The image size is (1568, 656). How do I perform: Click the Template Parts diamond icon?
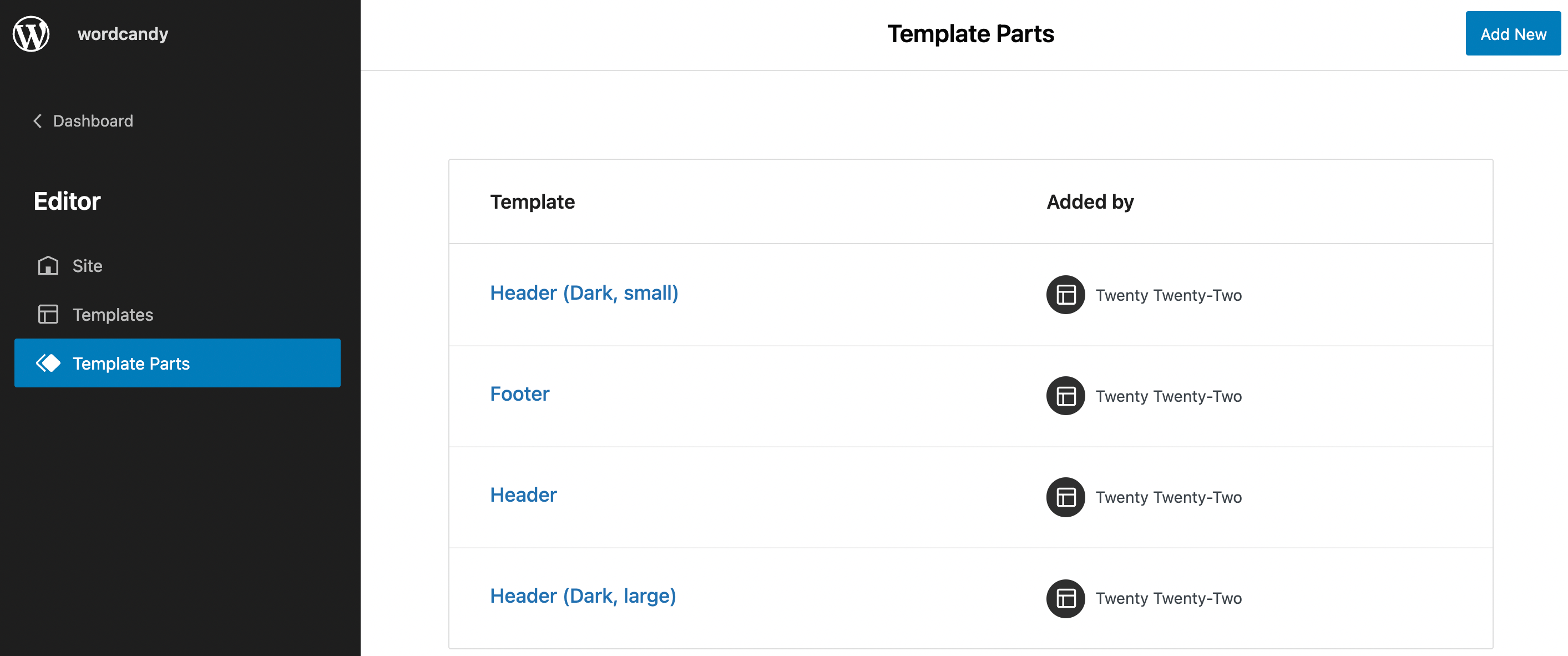48,364
